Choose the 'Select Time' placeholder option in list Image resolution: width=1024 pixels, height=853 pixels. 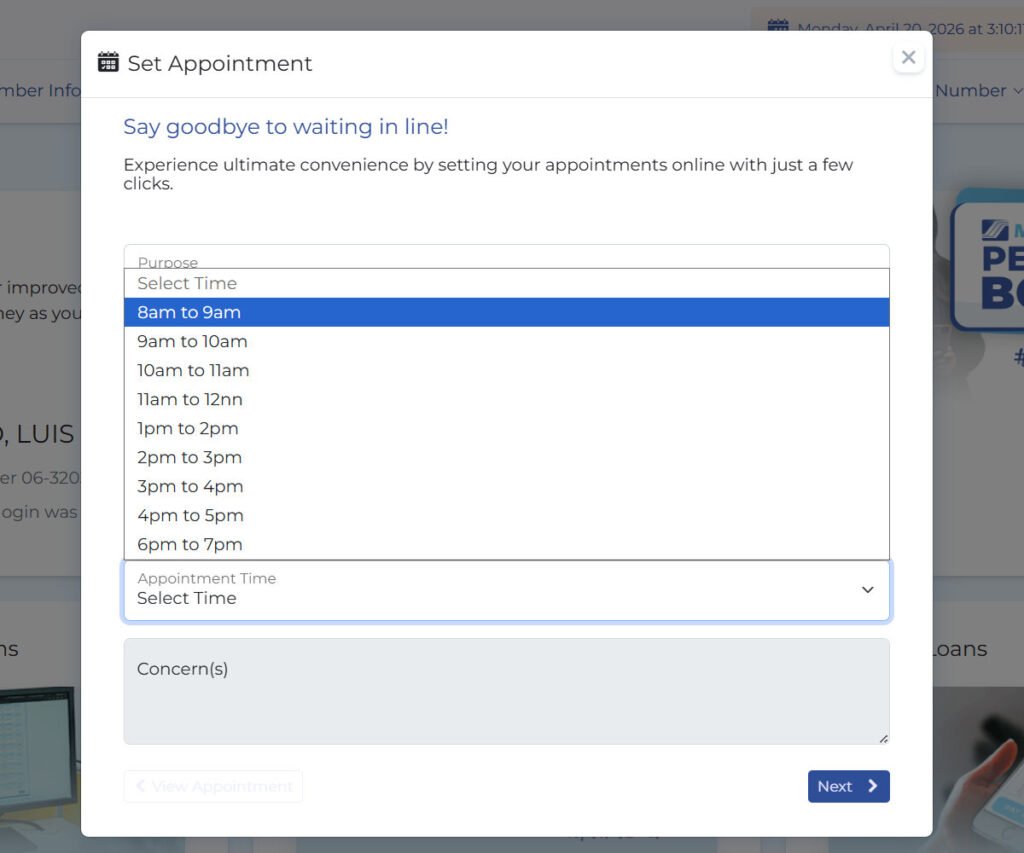tap(506, 283)
